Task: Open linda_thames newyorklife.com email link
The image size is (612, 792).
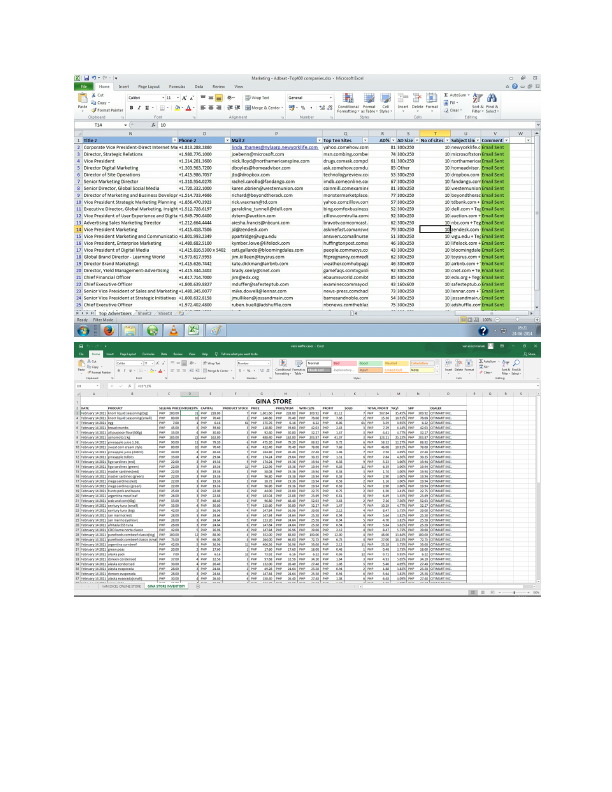Action: point(275,147)
